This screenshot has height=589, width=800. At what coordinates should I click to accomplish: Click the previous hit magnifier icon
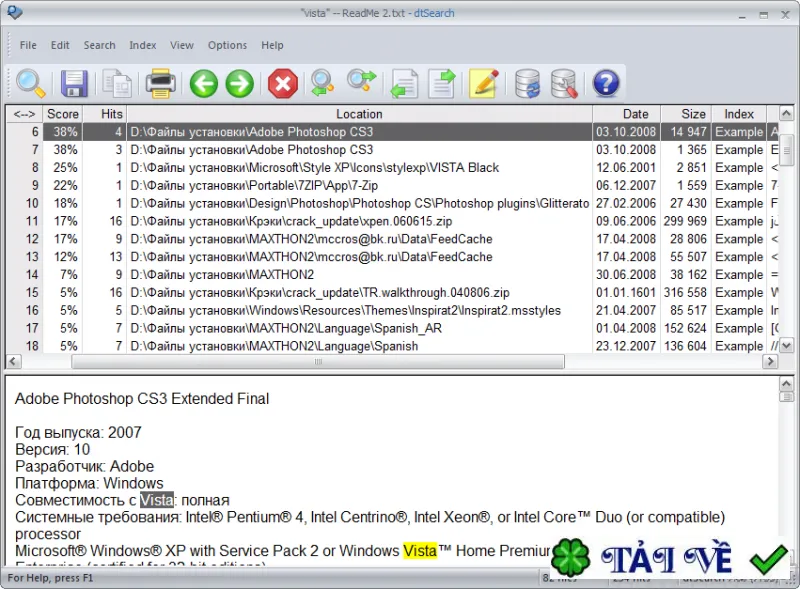(322, 83)
